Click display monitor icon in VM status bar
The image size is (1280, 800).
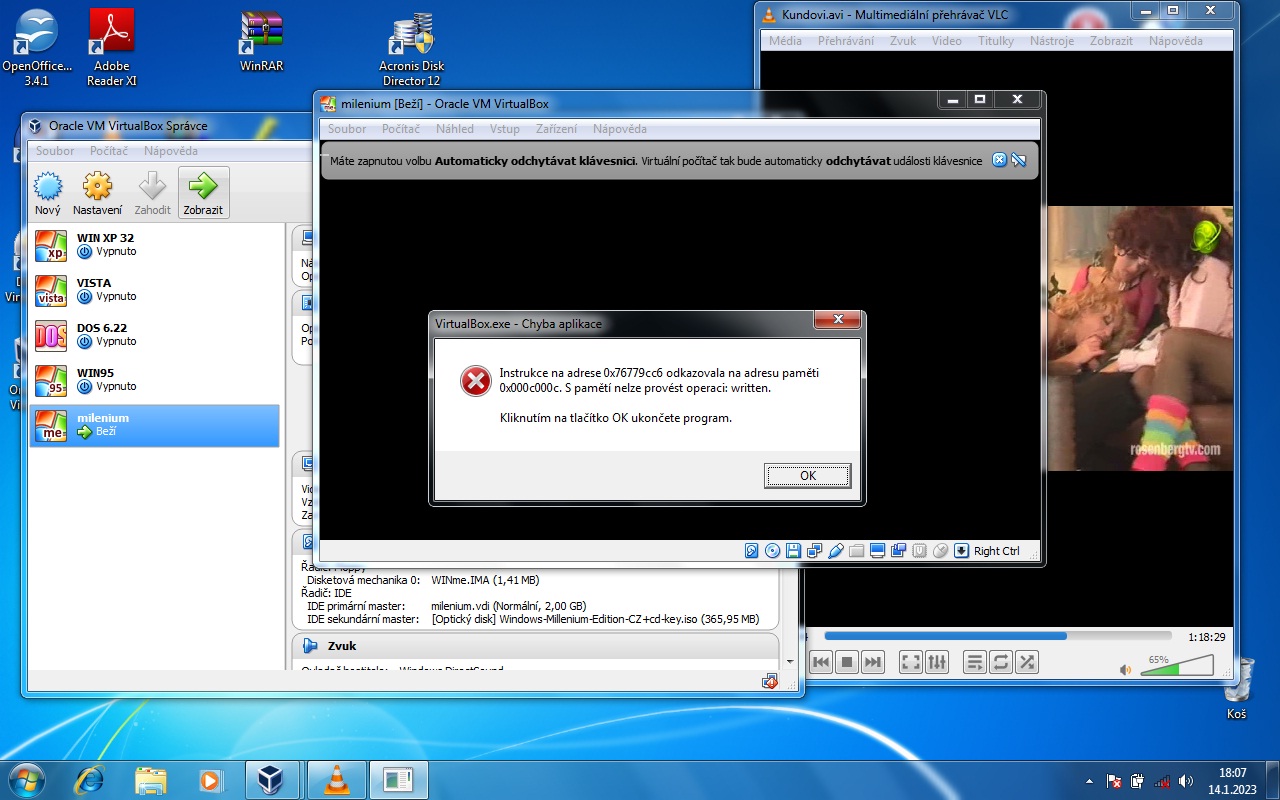point(878,551)
